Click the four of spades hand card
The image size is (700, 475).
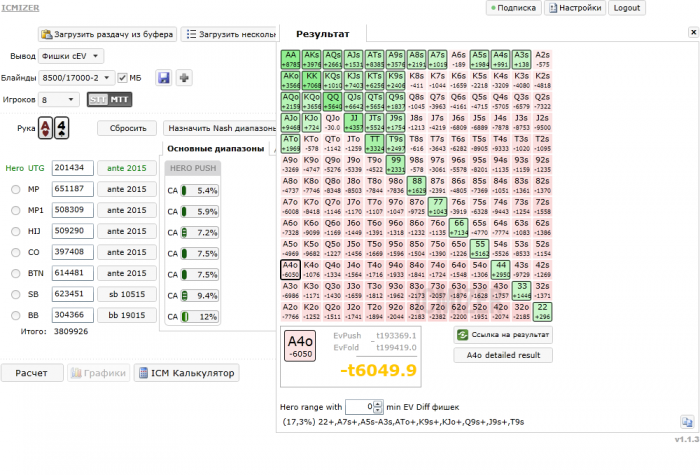pos(62,128)
